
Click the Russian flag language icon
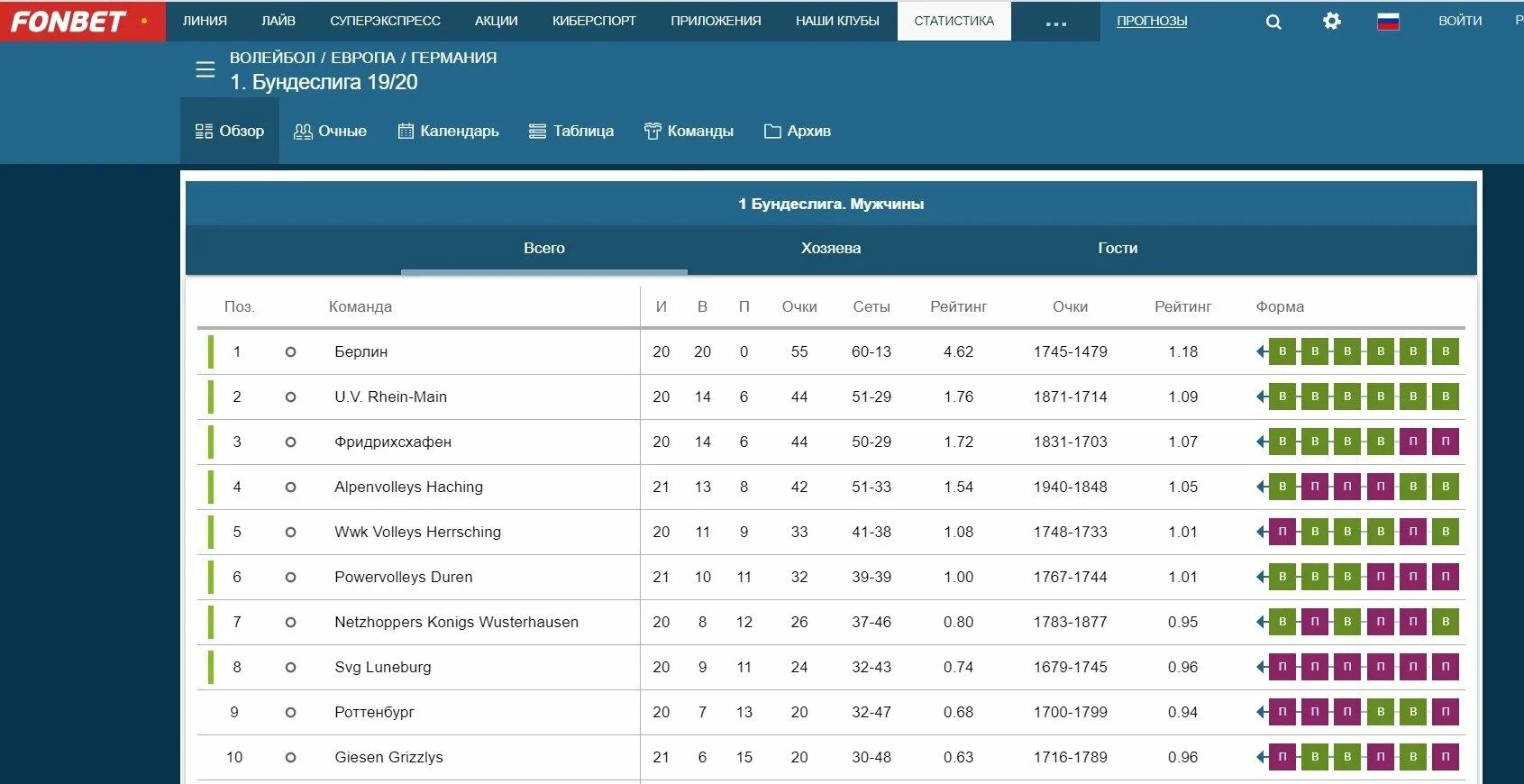point(1388,21)
